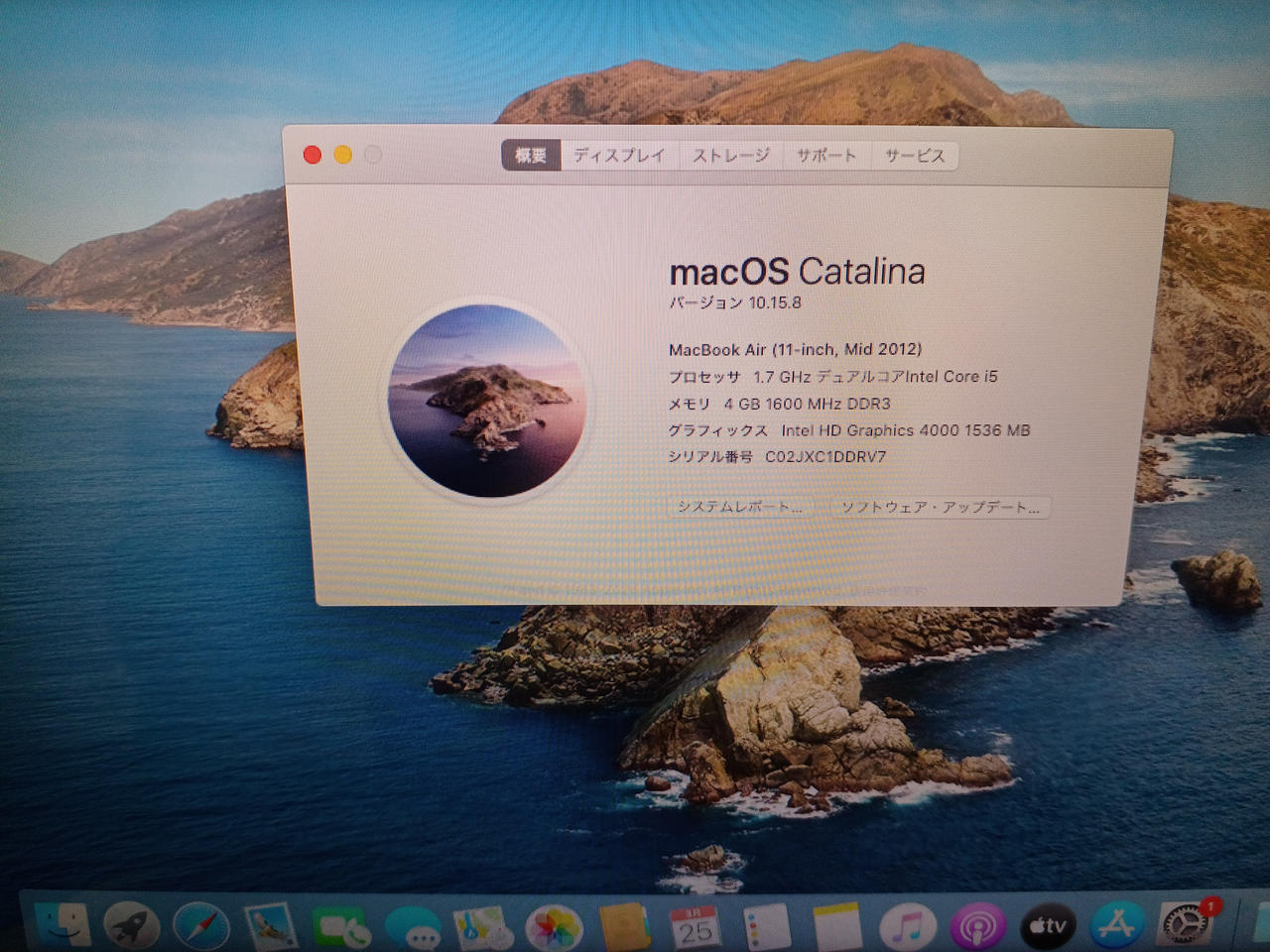The image size is (1270, 952).
Task: Go to the サービス tab
Action: tap(915, 156)
